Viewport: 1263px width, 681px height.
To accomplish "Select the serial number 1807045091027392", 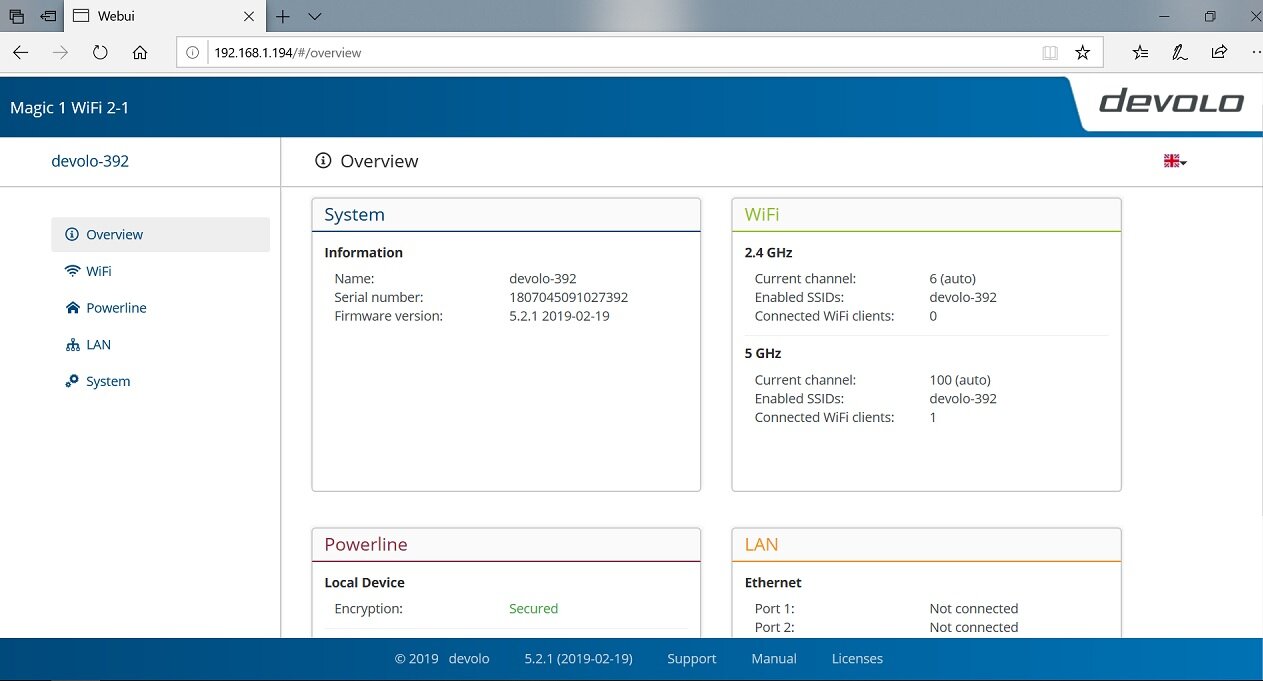I will click(568, 298).
